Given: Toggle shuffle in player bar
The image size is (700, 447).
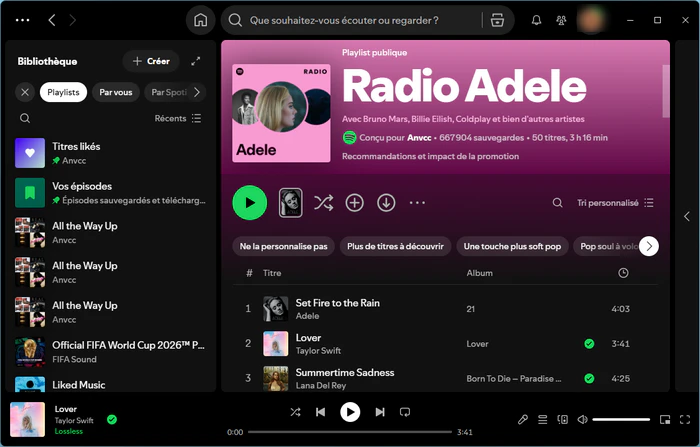Looking at the screenshot, I should tap(295, 412).
